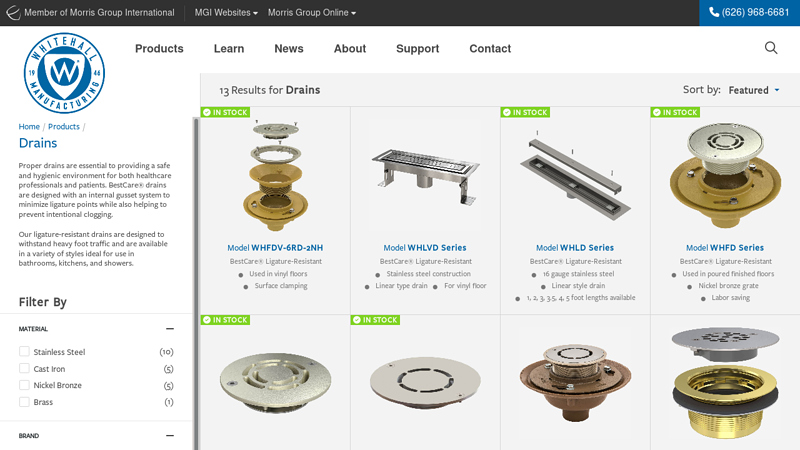Click the In Stock badge on WHFDV-6RD-2NH

point(225,112)
